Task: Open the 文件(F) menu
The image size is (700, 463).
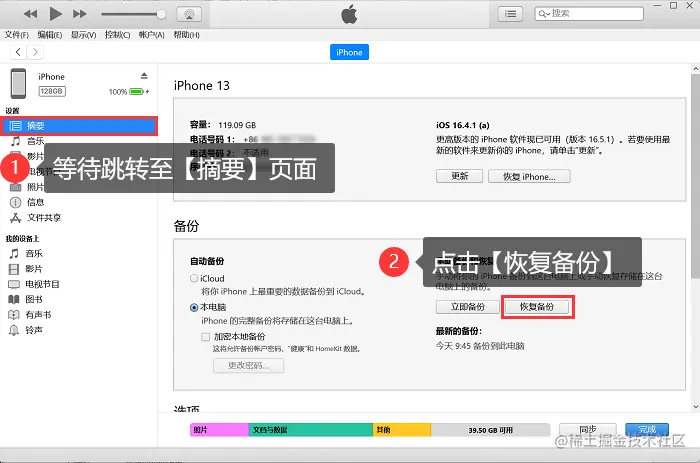Action: [17, 35]
